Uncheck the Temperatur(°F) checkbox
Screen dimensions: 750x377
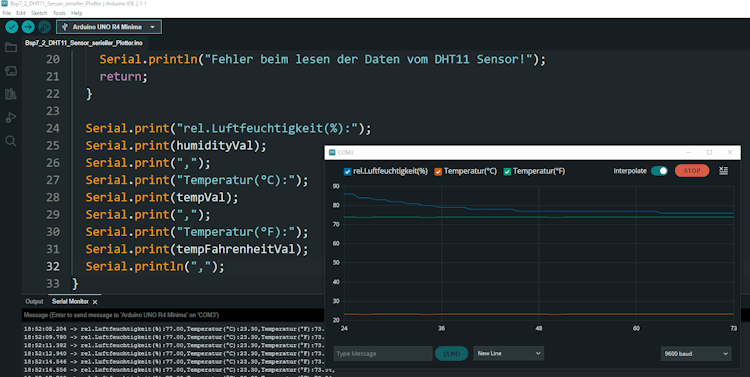[x=507, y=171]
